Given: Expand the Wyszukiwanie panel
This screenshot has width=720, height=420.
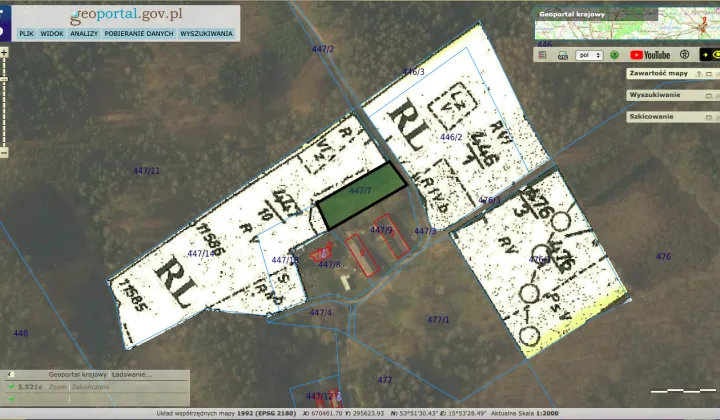Looking at the screenshot, I should [x=709, y=95].
